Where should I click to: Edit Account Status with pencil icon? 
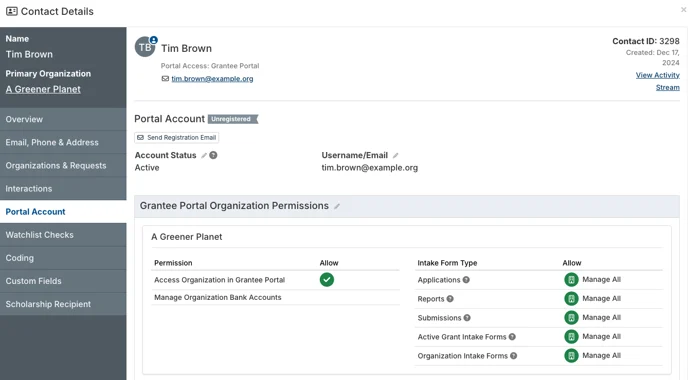click(x=204, y=155)
